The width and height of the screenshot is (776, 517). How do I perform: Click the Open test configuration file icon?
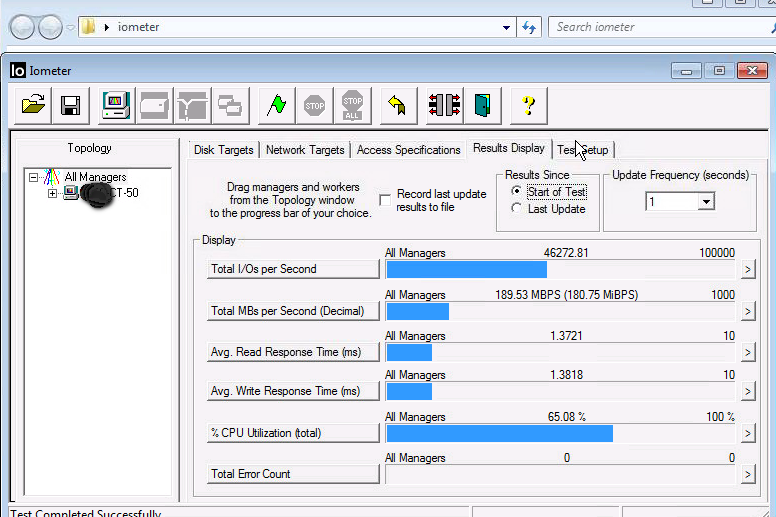[33, 105]
